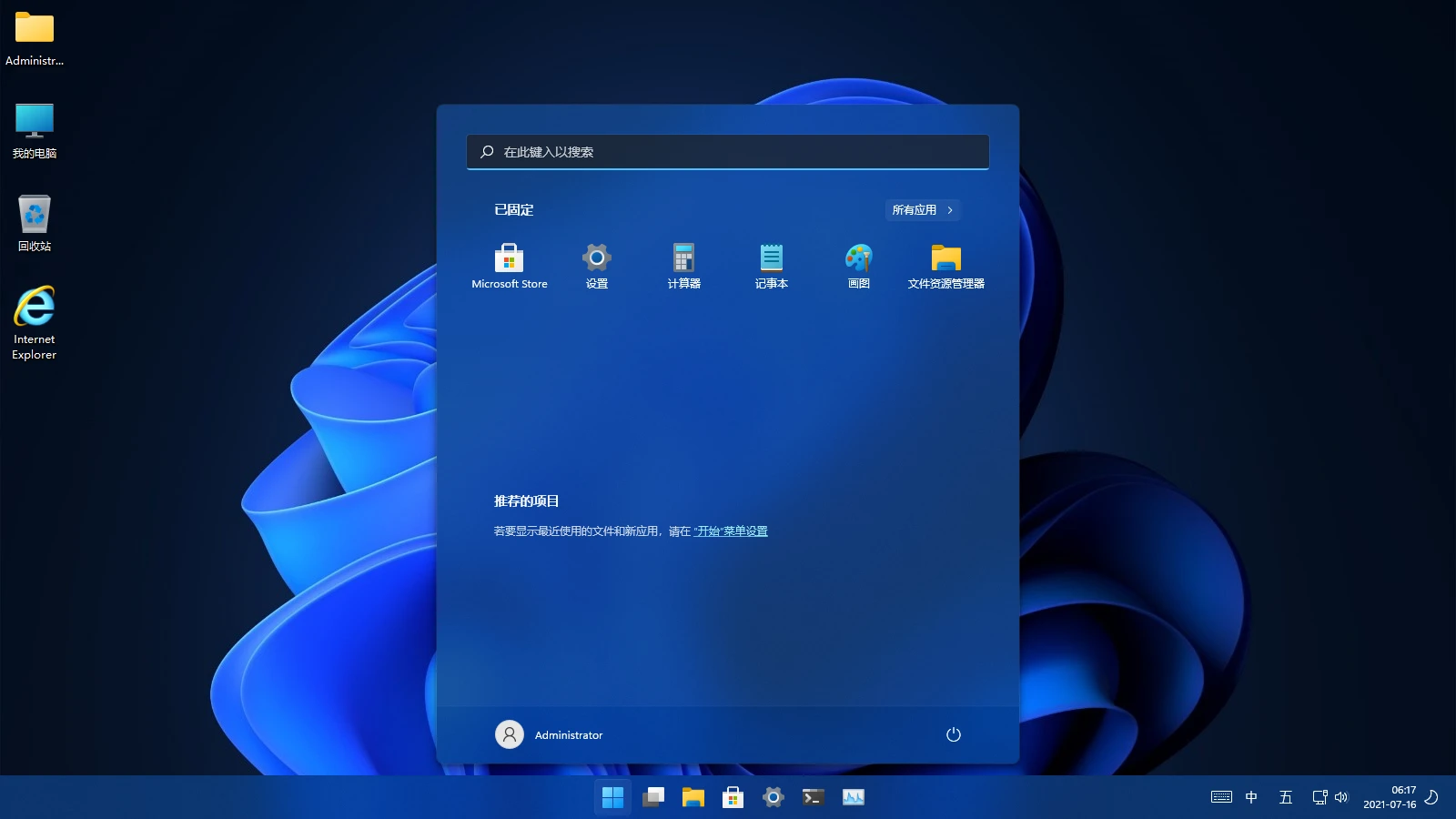Open the volume control in system tray

click(x=1340, y=797)
